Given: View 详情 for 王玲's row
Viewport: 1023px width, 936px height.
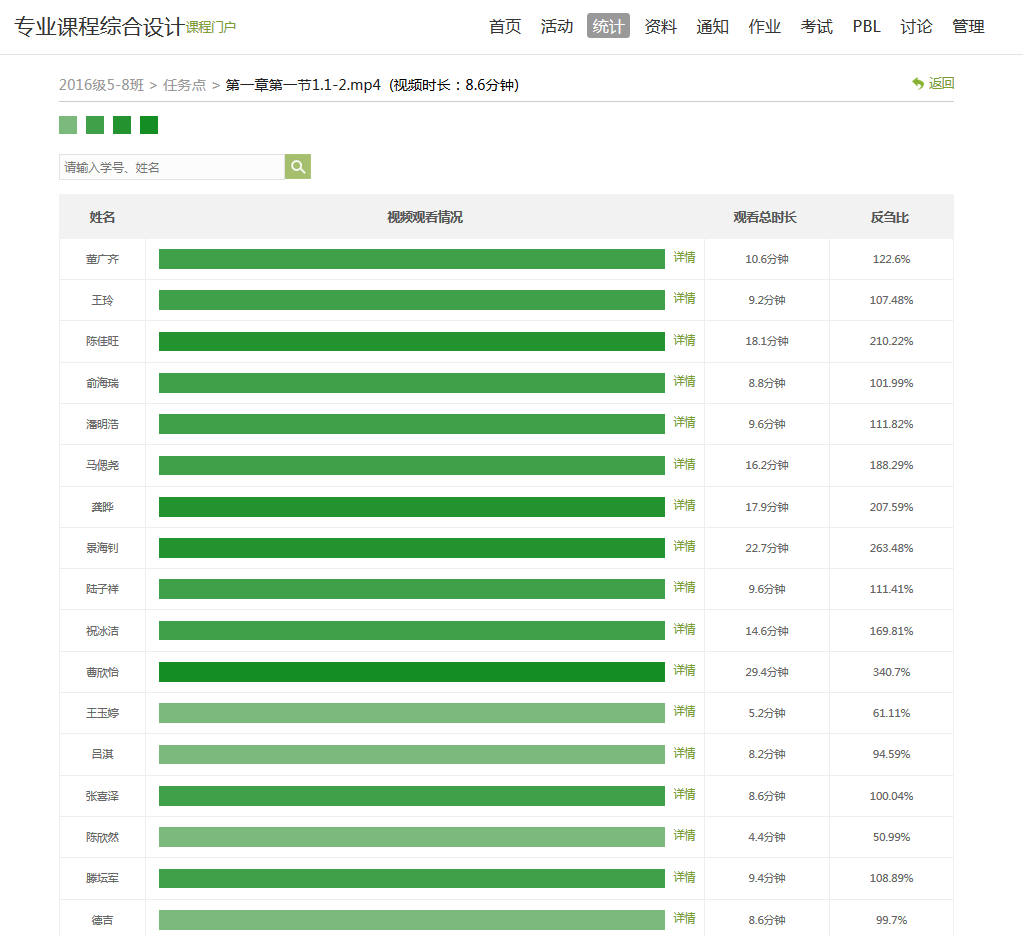Looking at the screenshot, I should pos(684,299).
